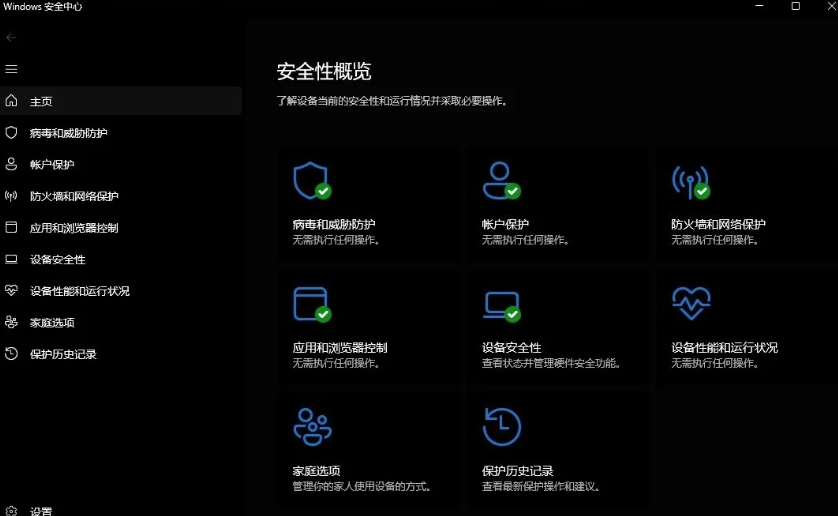The image size is (838, 516).
Task: Click the text 管理你的家人使用设备的方式。
Action: 362,487
